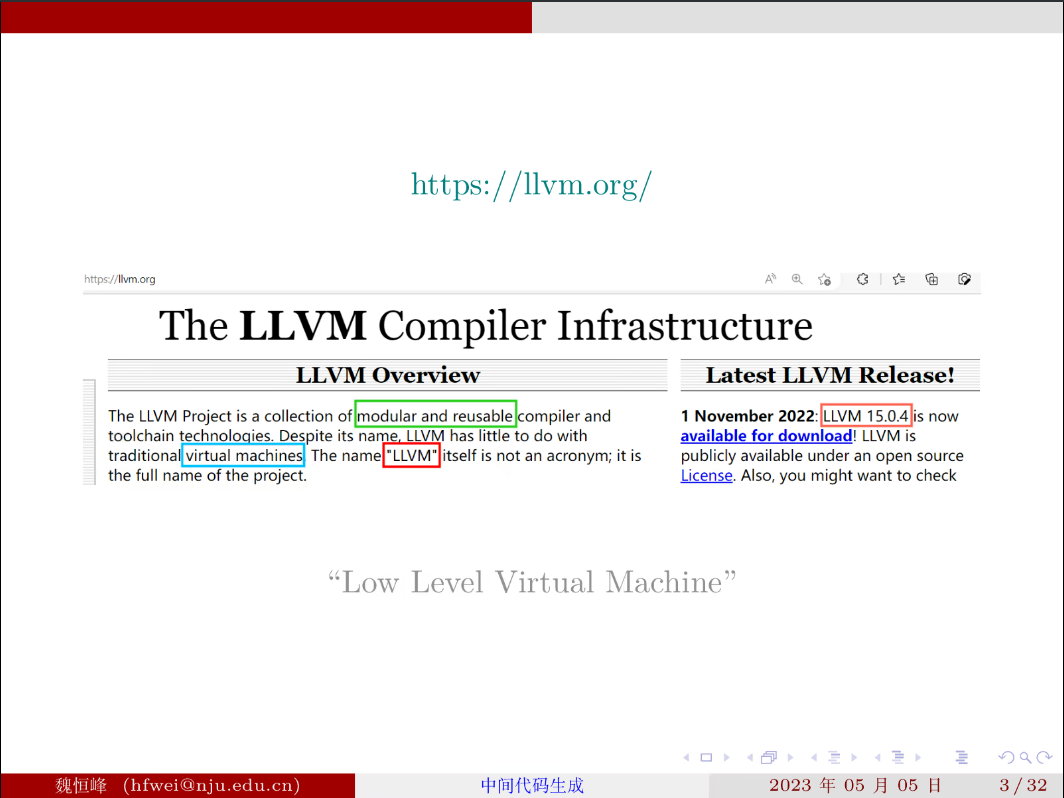
Task: Click the '1 November 2022' release date text
Action: (747, 416)
